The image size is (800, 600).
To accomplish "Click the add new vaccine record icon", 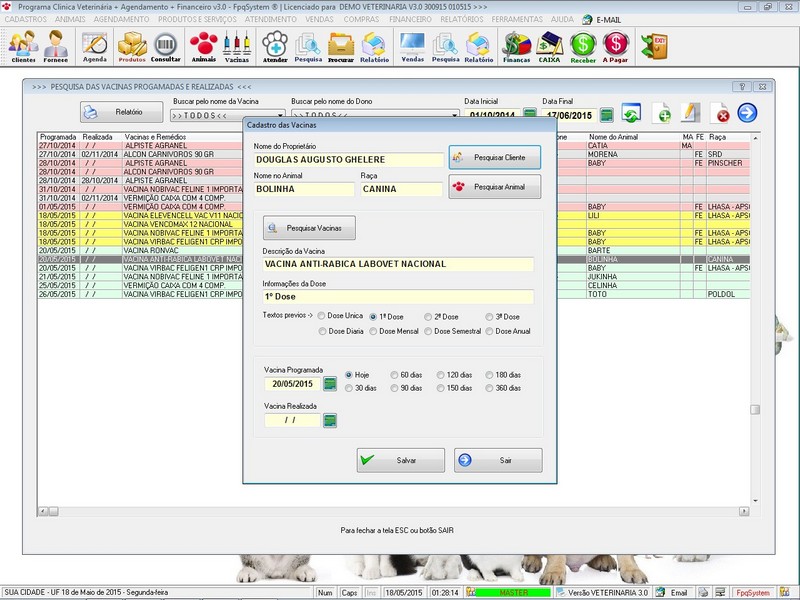I will coord(662,113).
